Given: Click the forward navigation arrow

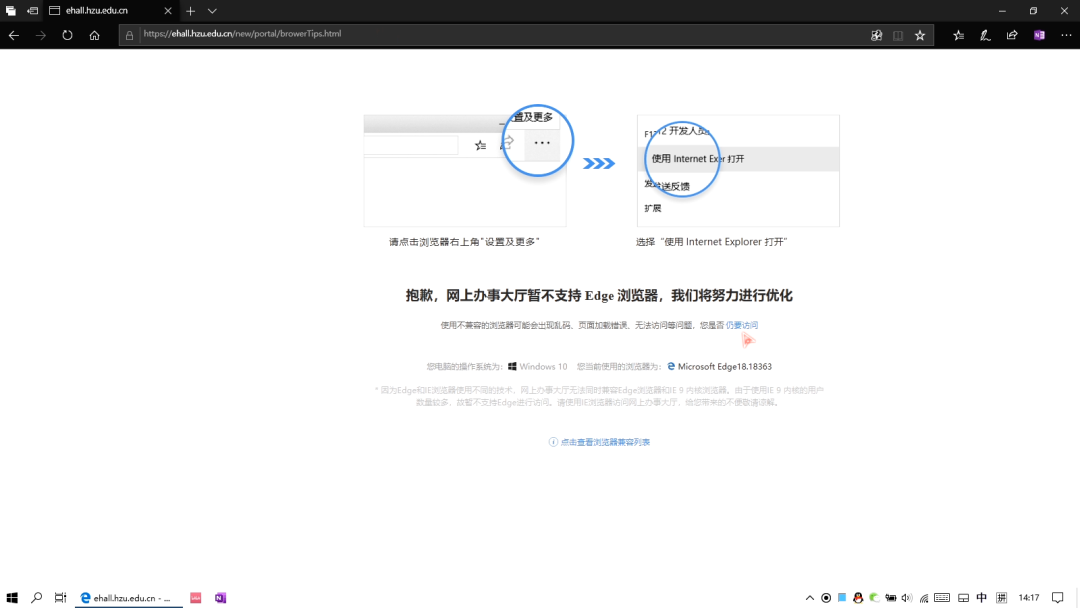Looking at the screenshot, I should tap(41, 35).
